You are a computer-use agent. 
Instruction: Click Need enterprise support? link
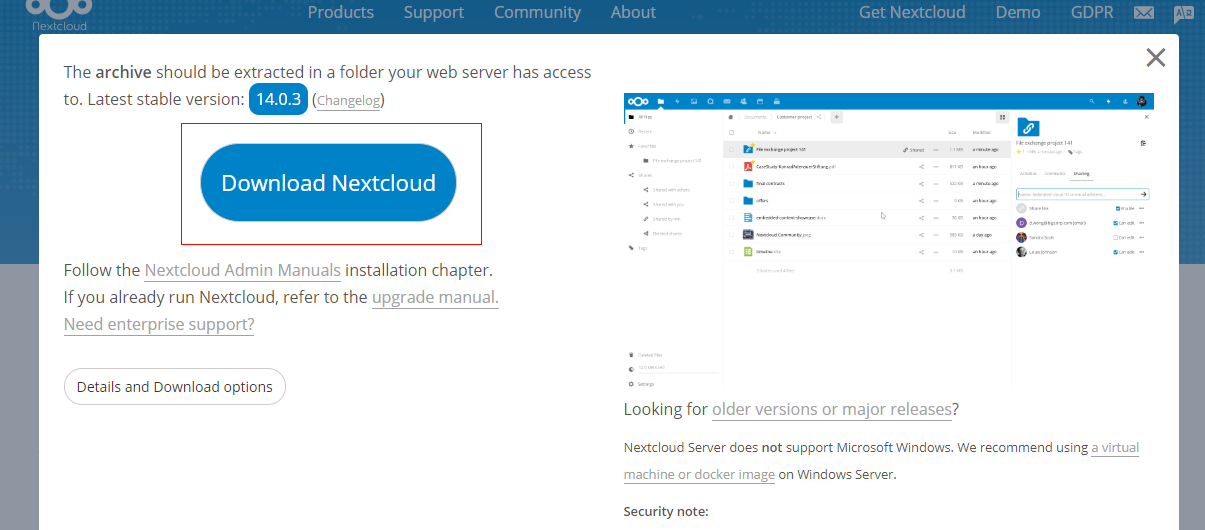pyautogui.click(x=158, y=325)
